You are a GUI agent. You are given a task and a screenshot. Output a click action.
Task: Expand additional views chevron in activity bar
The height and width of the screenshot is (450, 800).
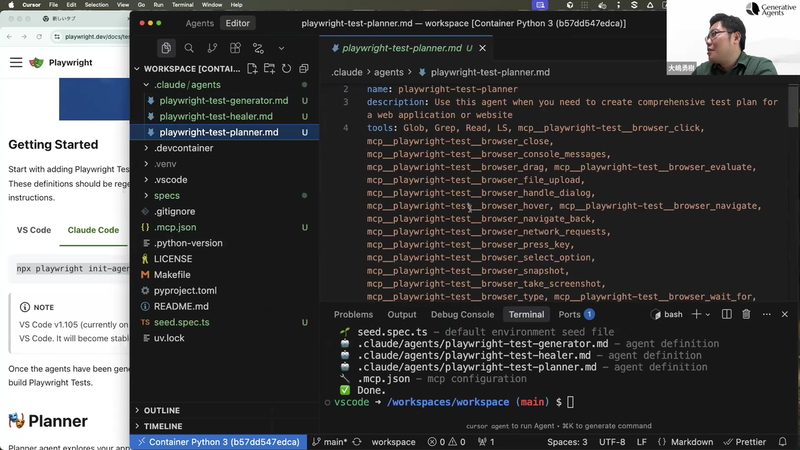tap(281, 48)
